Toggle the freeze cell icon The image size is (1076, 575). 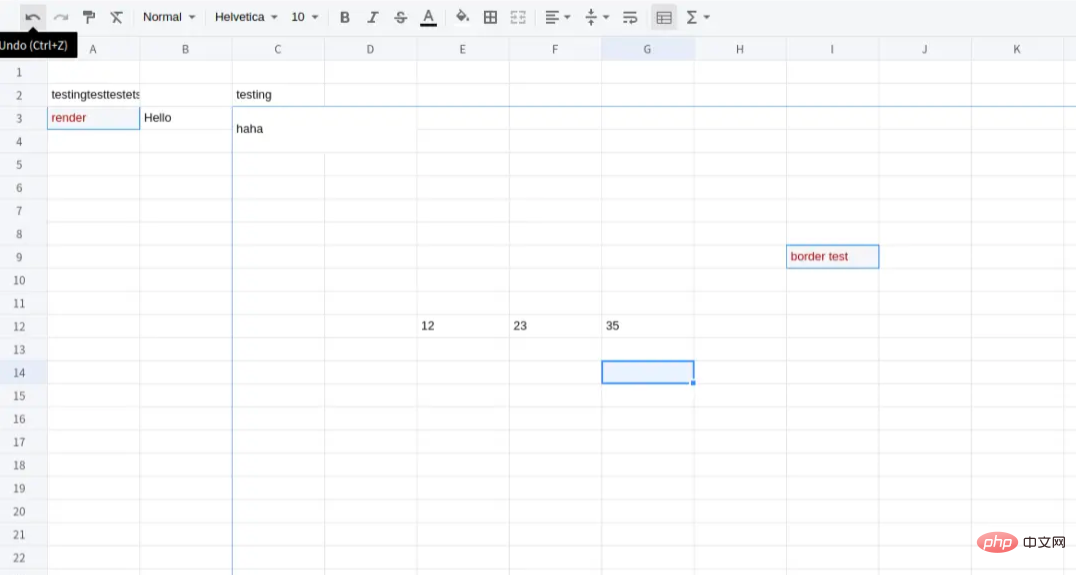click(x=664, y=17)
